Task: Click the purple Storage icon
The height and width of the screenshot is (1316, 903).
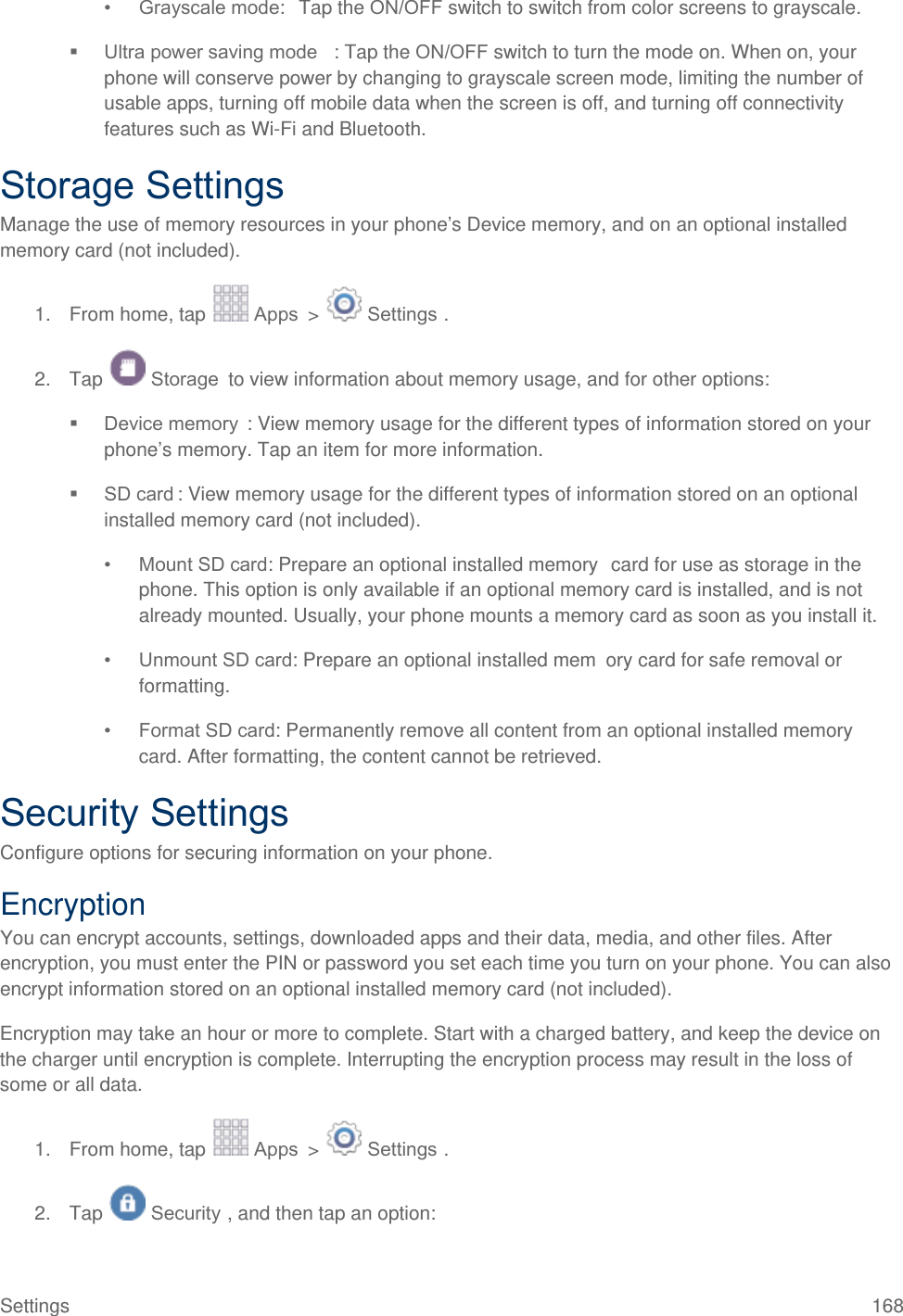Action: 128,368
